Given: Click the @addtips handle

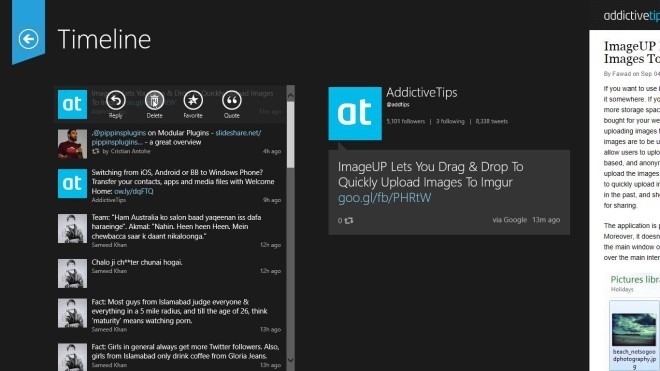Looking at the screenshot, I should tap(398, 104).
